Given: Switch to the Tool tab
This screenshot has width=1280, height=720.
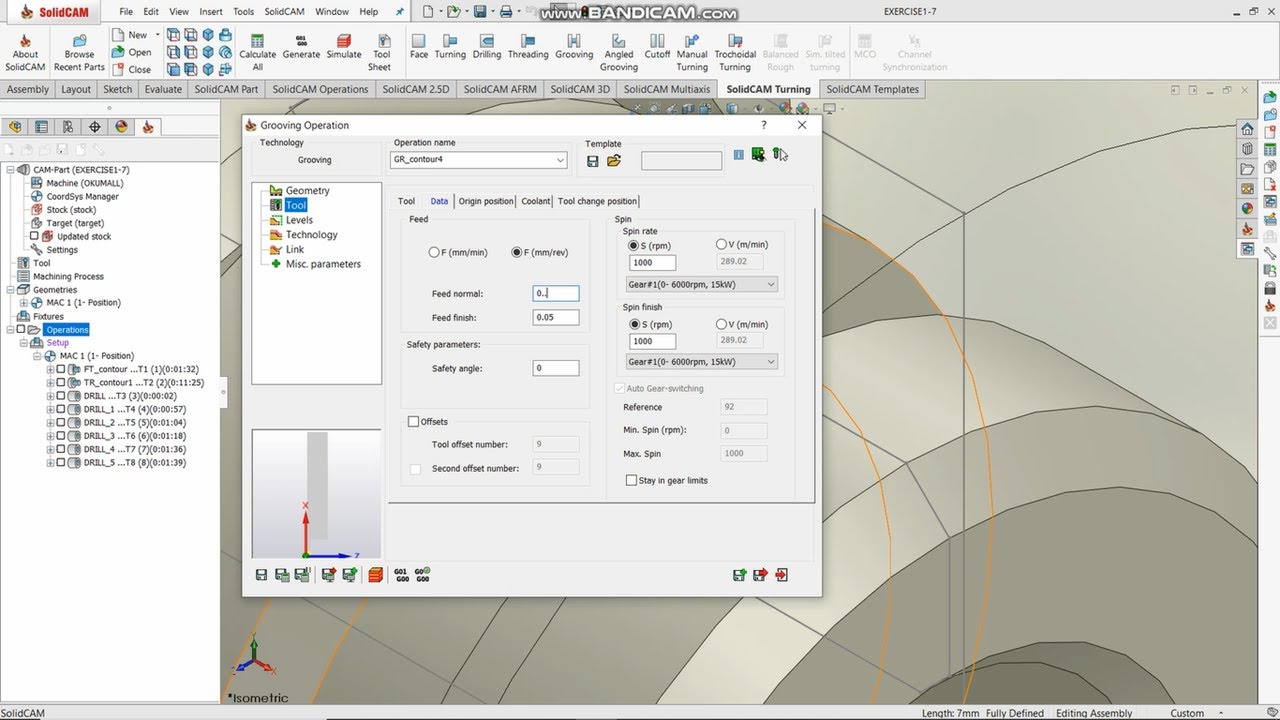Looking at the screenshot, I should [x=406, y=201].
